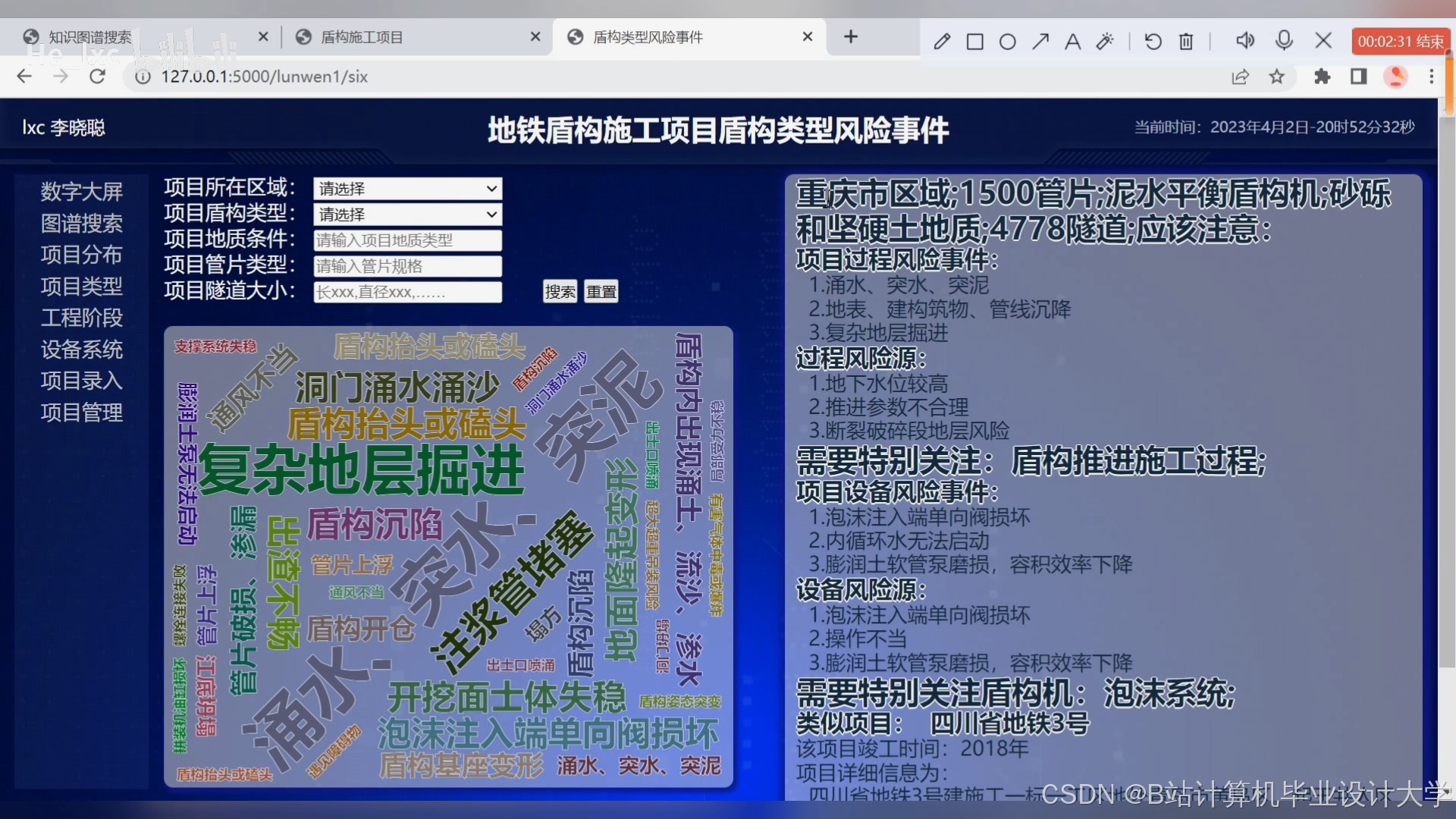
Task: Open 图谱搜索 in the sidebar
Action: pyautogui.click(x=81, y=224)
